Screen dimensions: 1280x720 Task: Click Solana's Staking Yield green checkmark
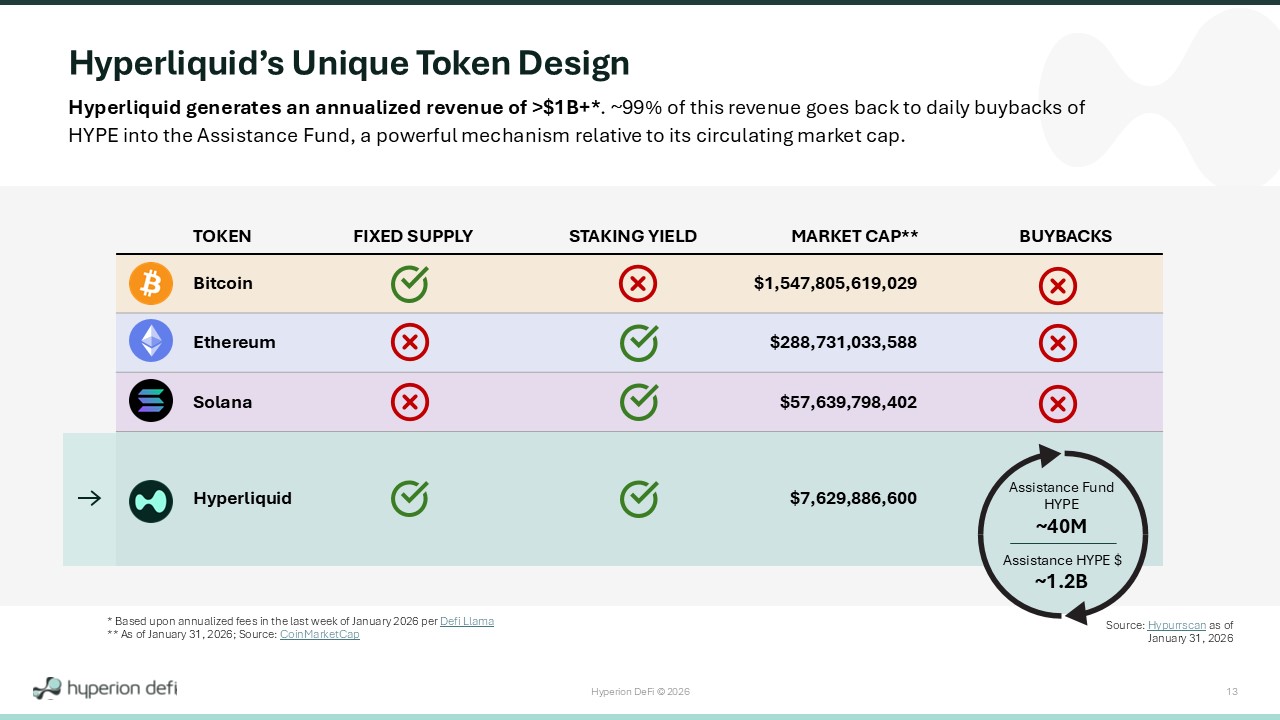[639, 402]
